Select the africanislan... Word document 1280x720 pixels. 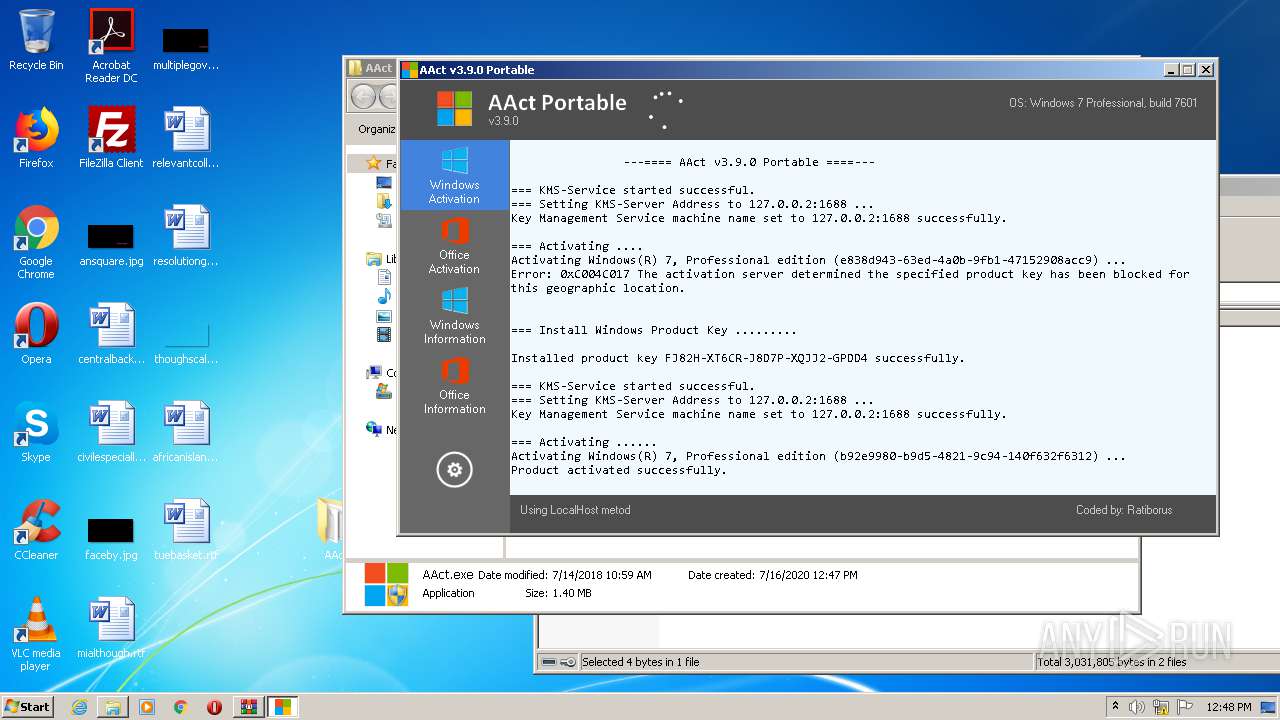pos(186,431)
